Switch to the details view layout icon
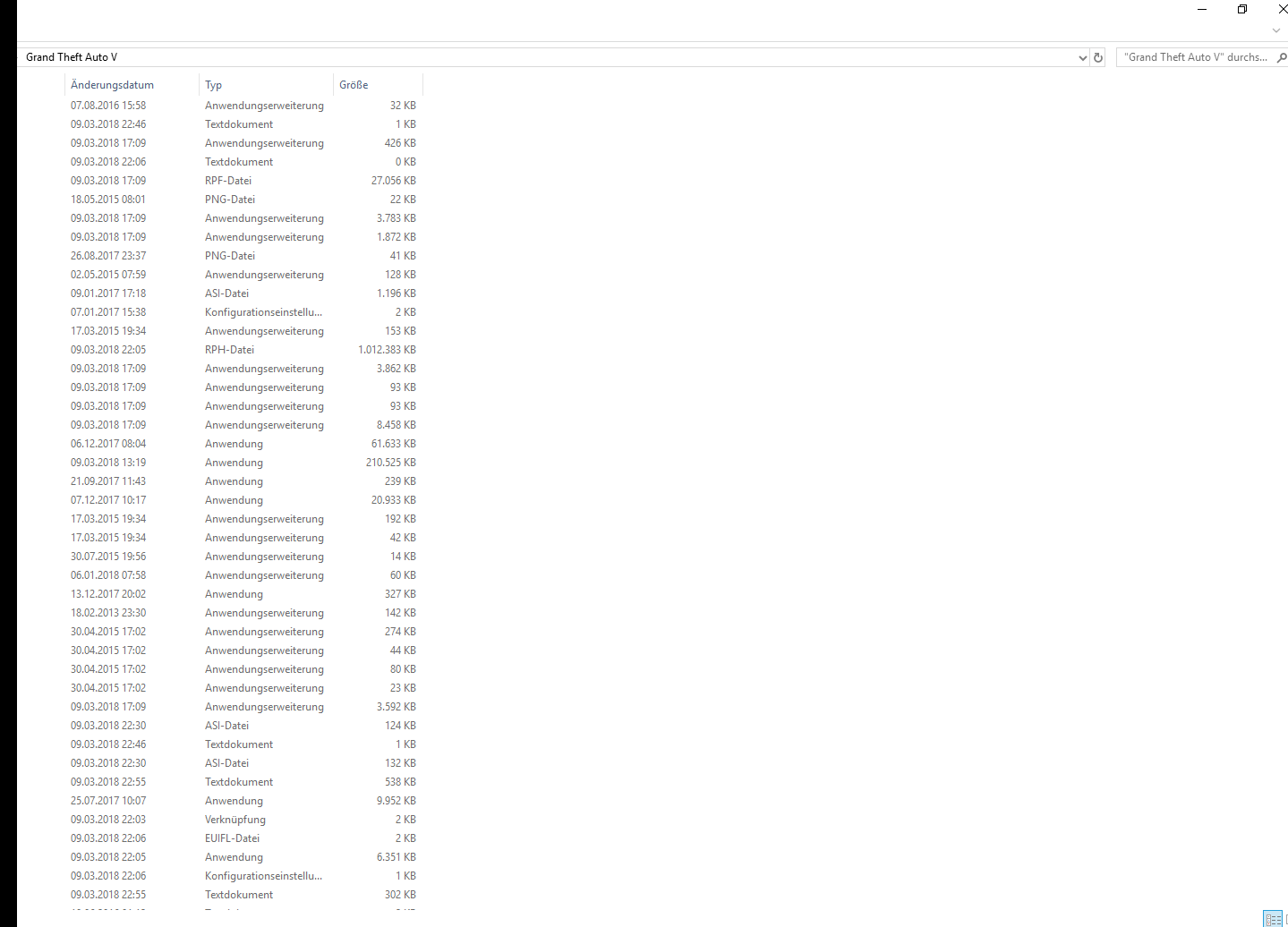 1273,919
